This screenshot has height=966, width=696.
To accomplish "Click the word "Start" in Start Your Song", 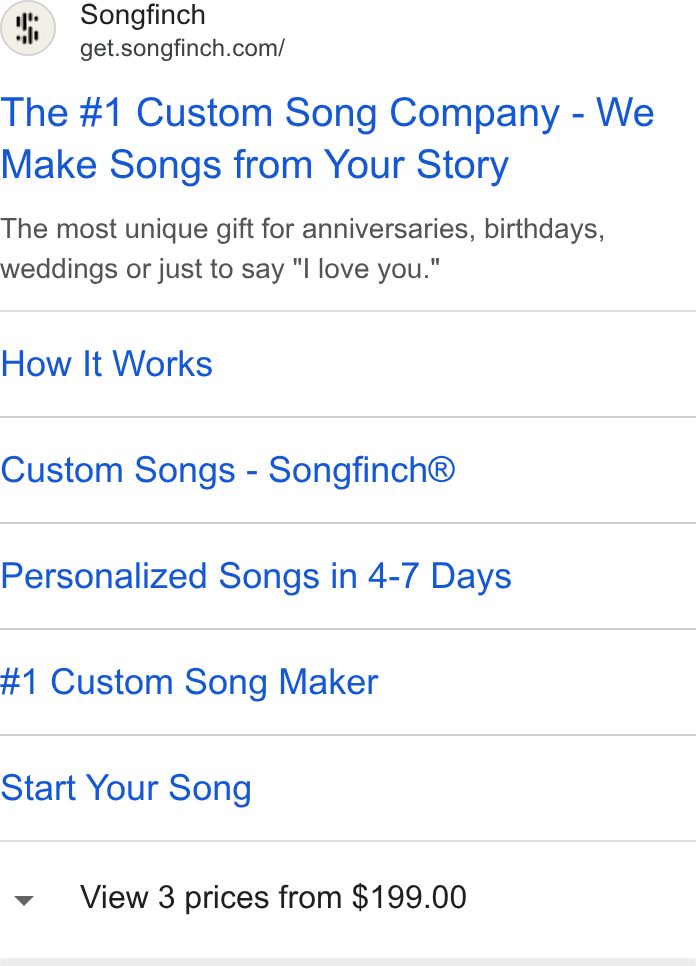I will (38, 788).
